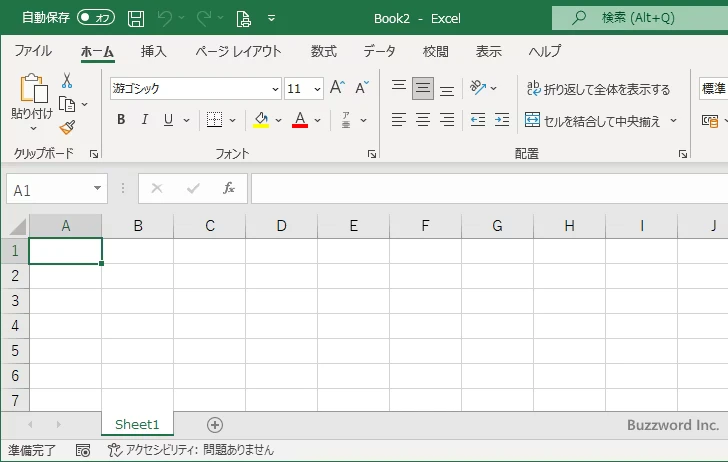Select column D header
Viewport: 728px width, 462px height.
pos(281,226)
